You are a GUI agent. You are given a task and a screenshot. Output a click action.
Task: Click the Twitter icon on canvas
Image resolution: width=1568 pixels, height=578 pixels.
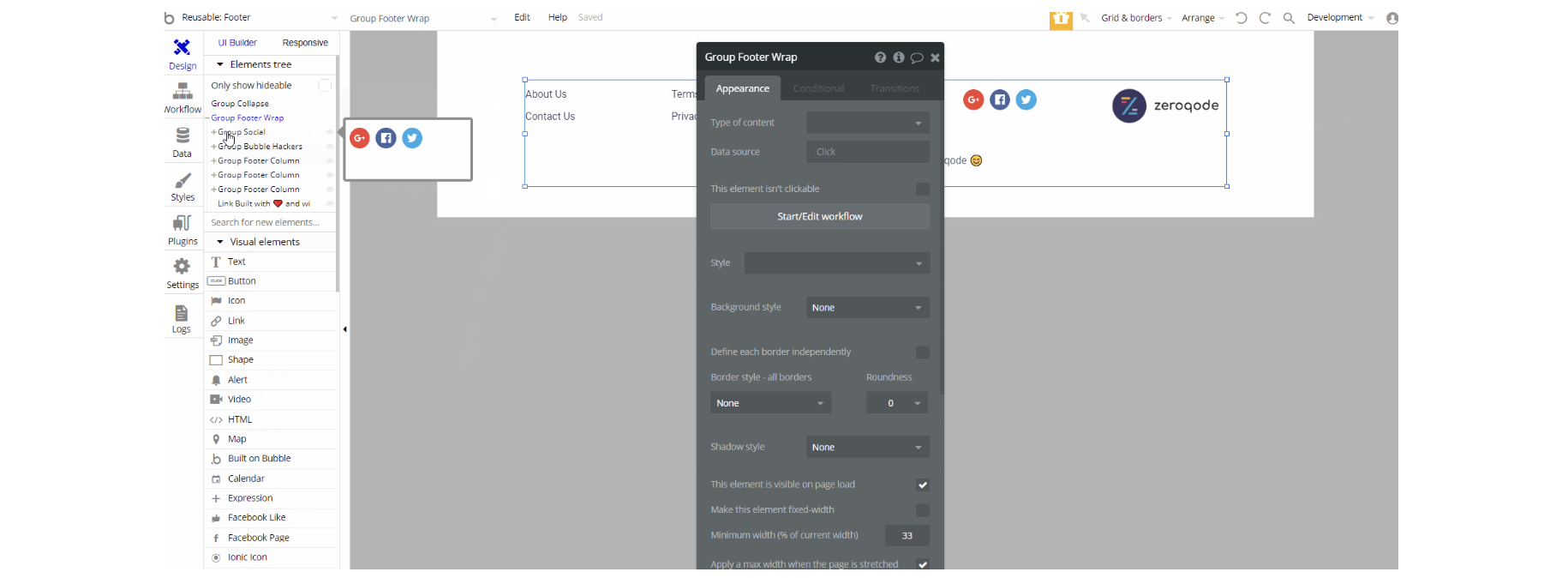1026,100
